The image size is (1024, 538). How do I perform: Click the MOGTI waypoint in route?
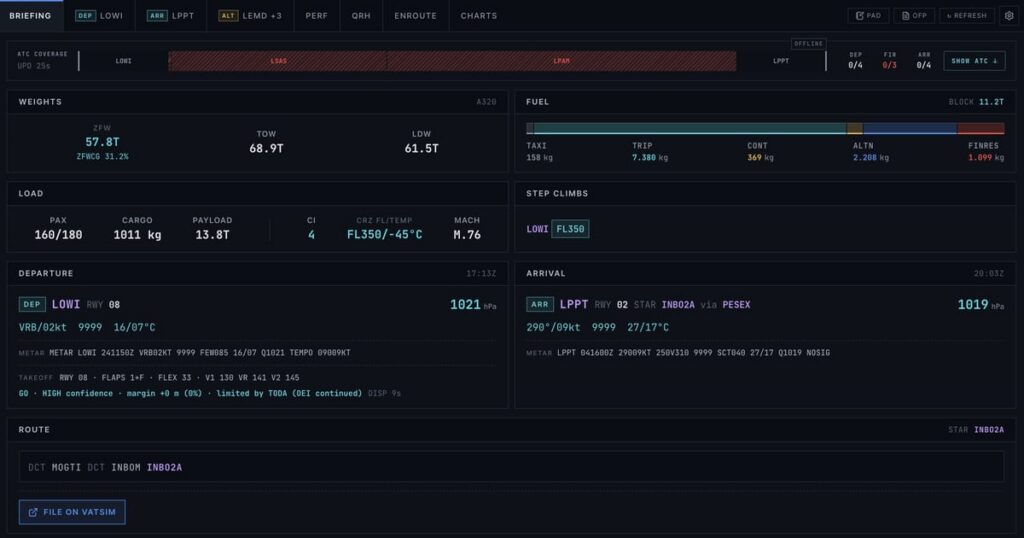pos(66,467)
